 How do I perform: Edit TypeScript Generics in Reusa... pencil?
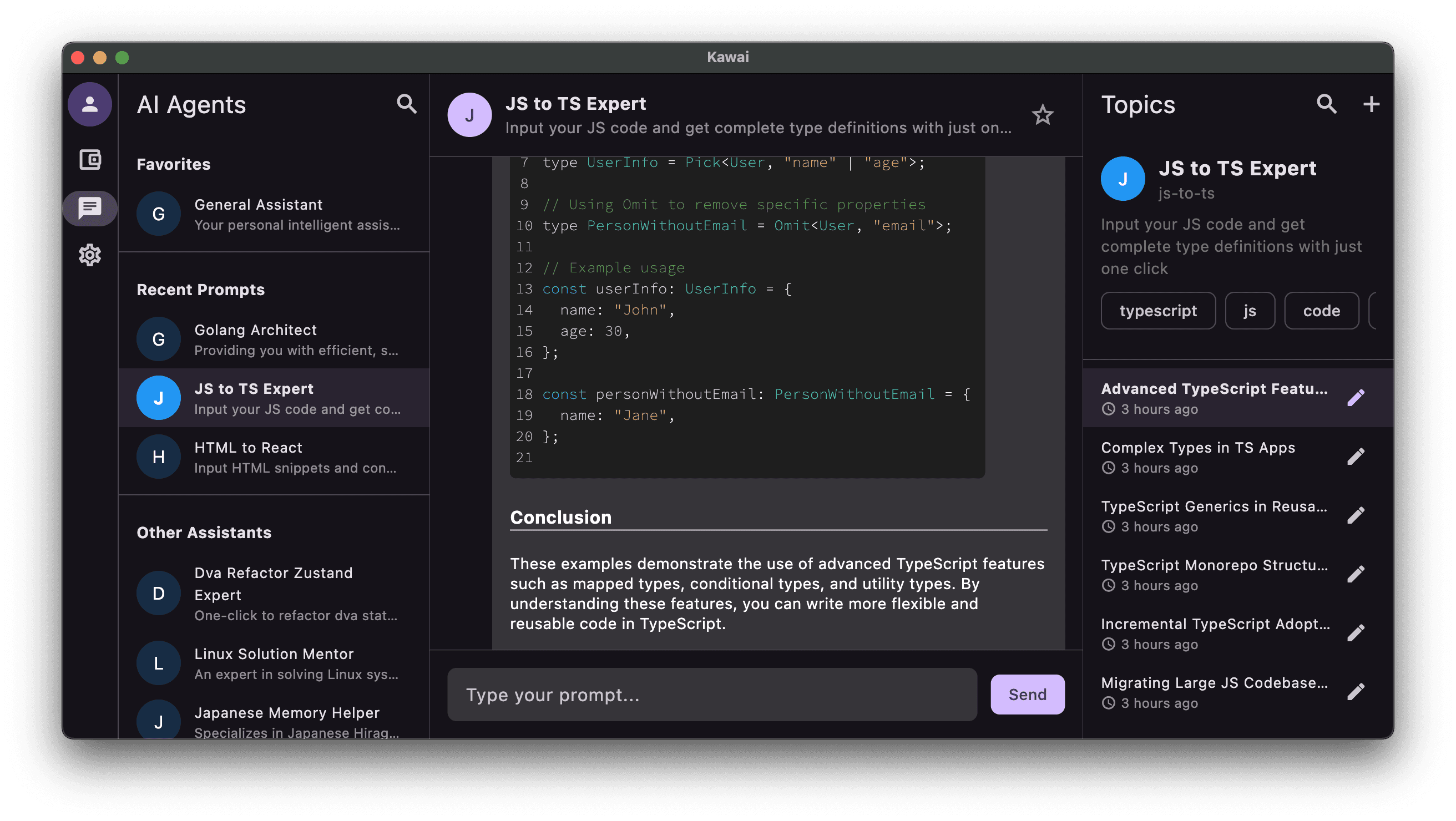1356,515
